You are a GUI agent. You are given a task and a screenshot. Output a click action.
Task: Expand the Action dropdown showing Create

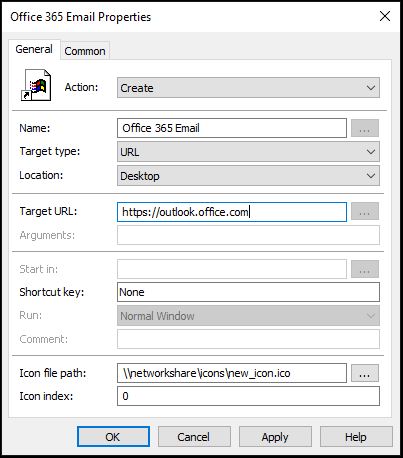point(248,88)
